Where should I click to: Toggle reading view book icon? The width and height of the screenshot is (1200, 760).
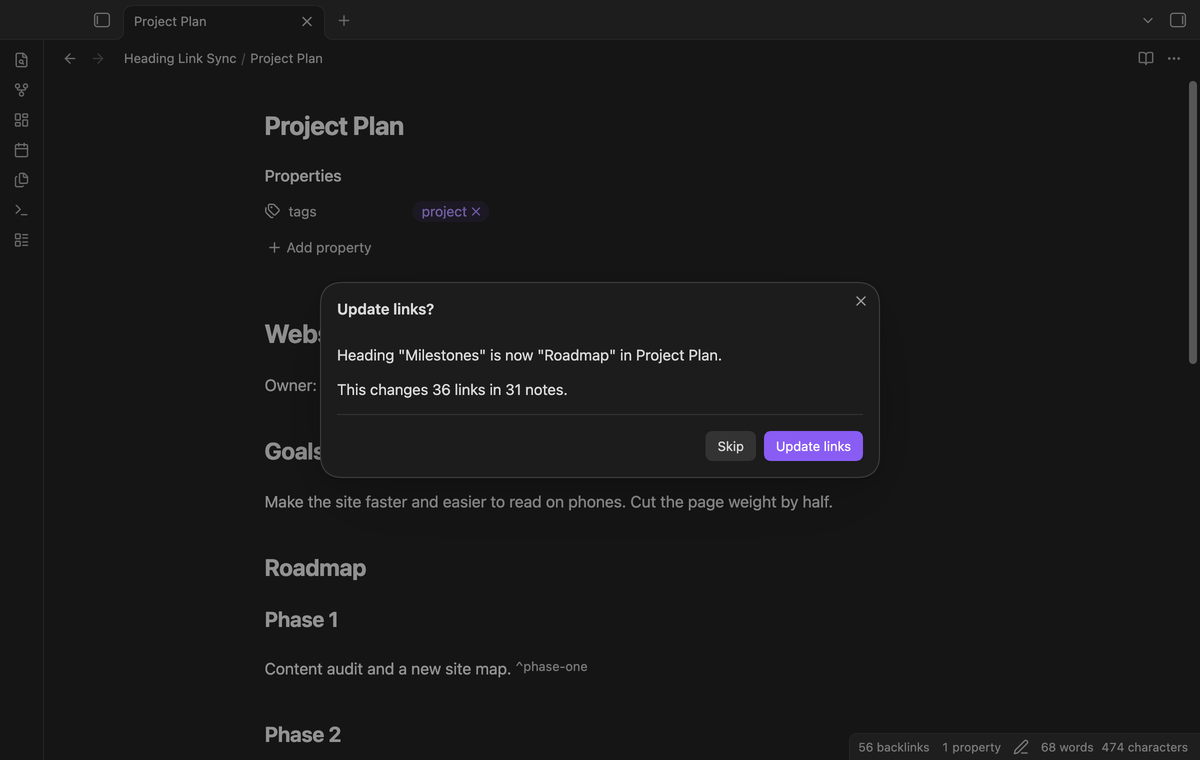[x=1146, y=58]
